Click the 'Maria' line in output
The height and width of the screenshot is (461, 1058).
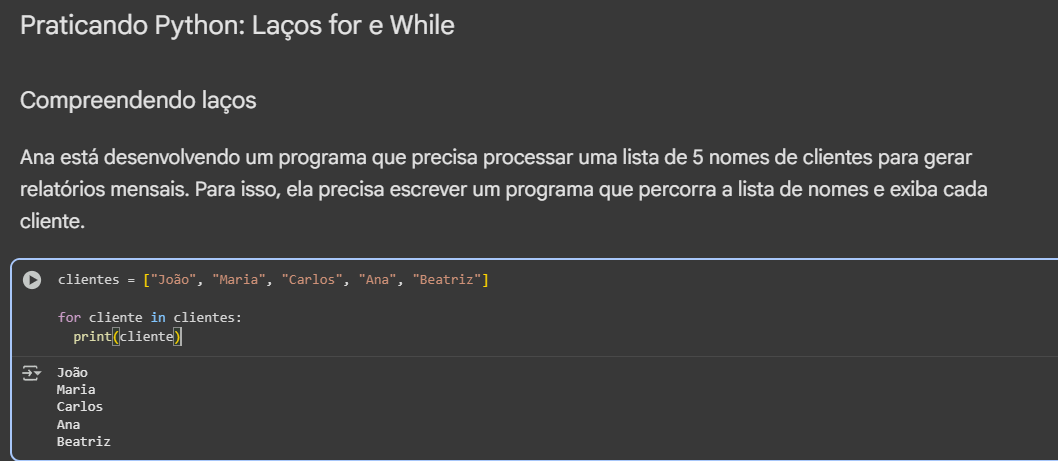click(x=76, y=390)
